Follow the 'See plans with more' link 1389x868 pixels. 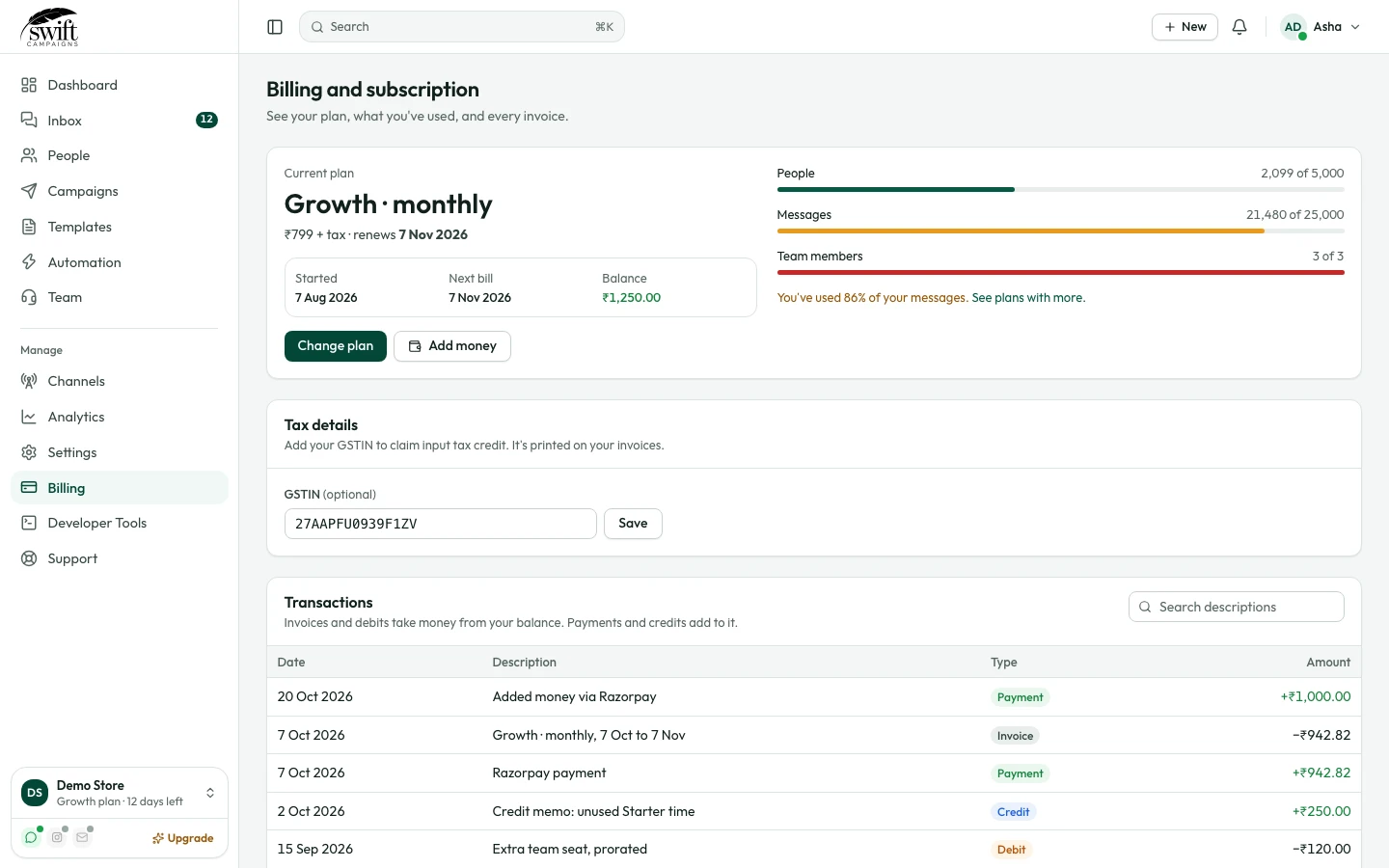(1028, 298)
